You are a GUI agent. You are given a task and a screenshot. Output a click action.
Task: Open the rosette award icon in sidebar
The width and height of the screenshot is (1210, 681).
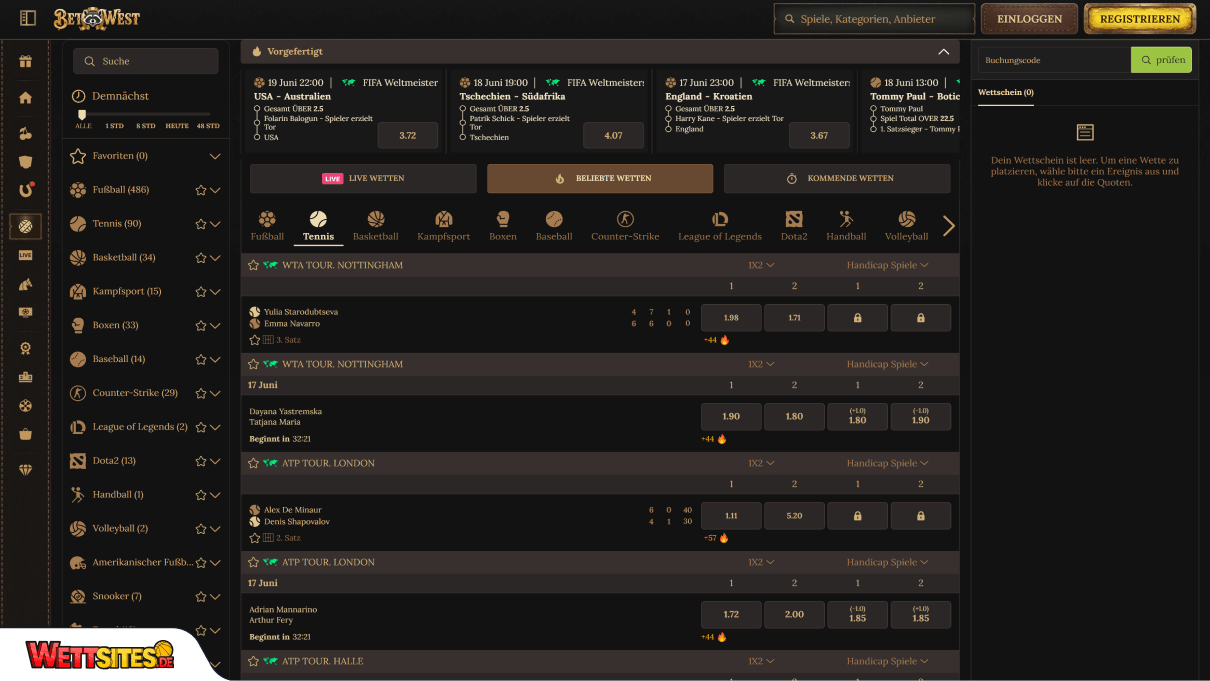(26, 349)
